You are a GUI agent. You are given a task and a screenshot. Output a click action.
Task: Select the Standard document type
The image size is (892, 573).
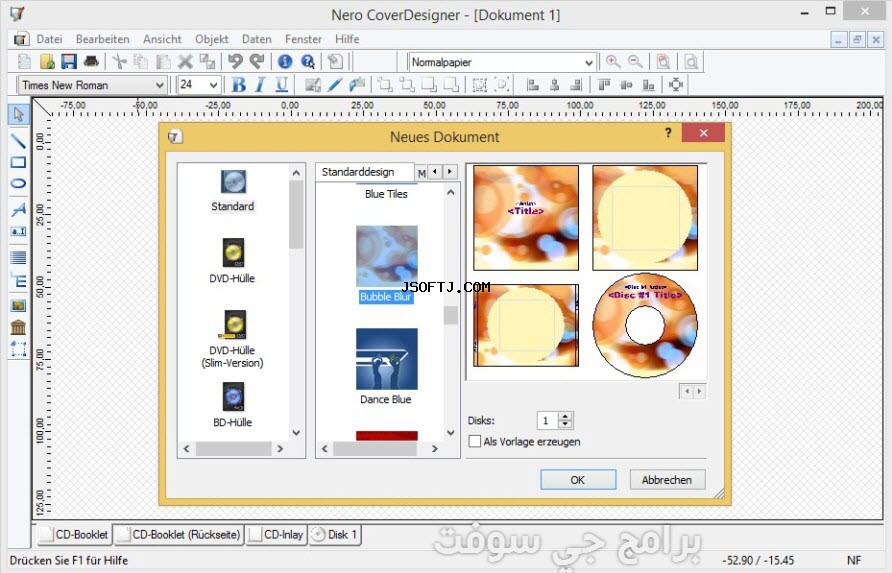233,191
